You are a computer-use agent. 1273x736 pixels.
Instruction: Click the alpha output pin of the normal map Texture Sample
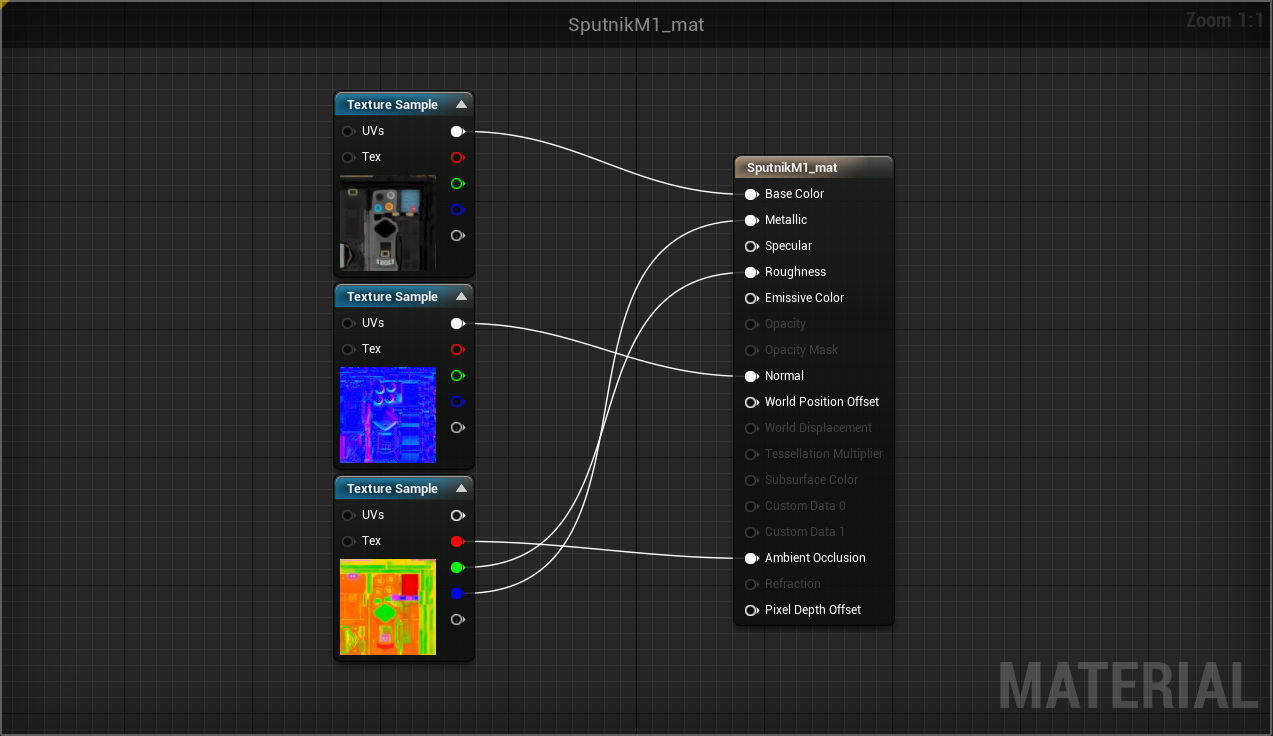457,427
